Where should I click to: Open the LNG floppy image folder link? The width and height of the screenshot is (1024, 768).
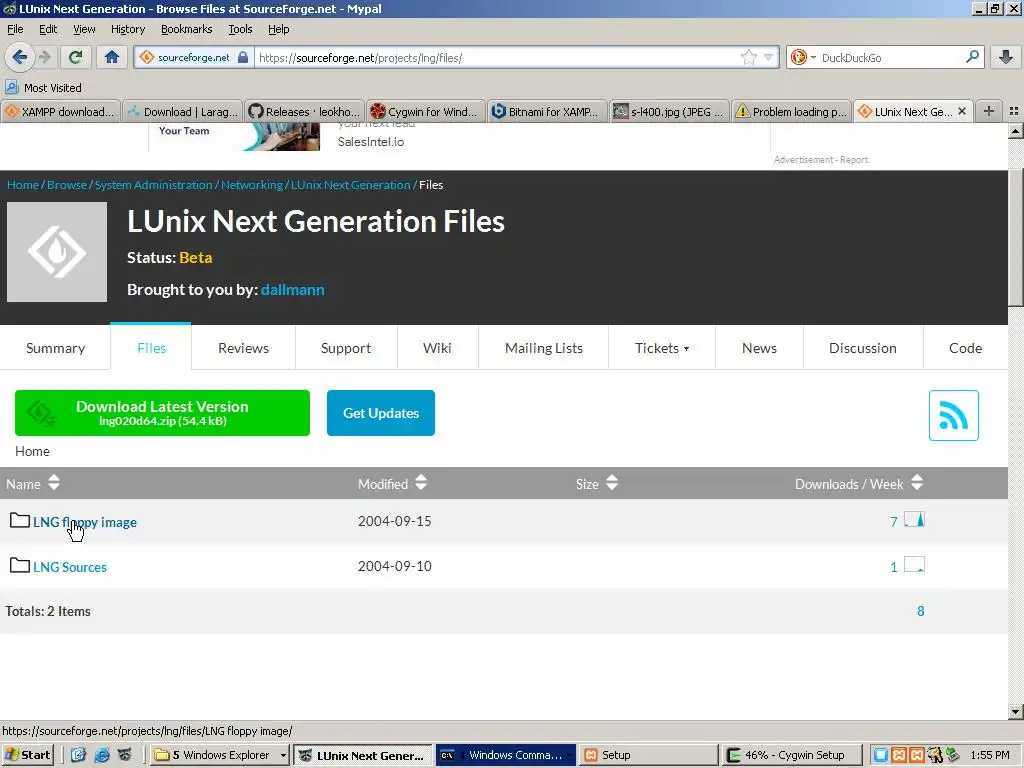(x=85, y=522)
